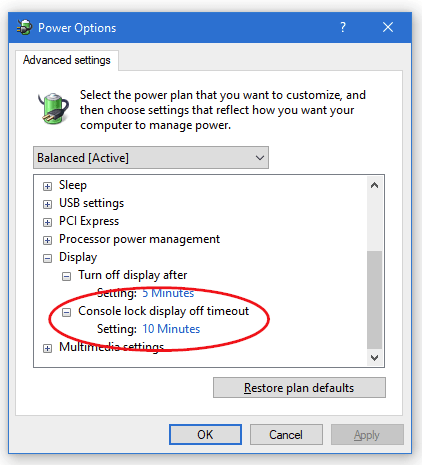Close the Power Options dialog

[x=388, y=27]
